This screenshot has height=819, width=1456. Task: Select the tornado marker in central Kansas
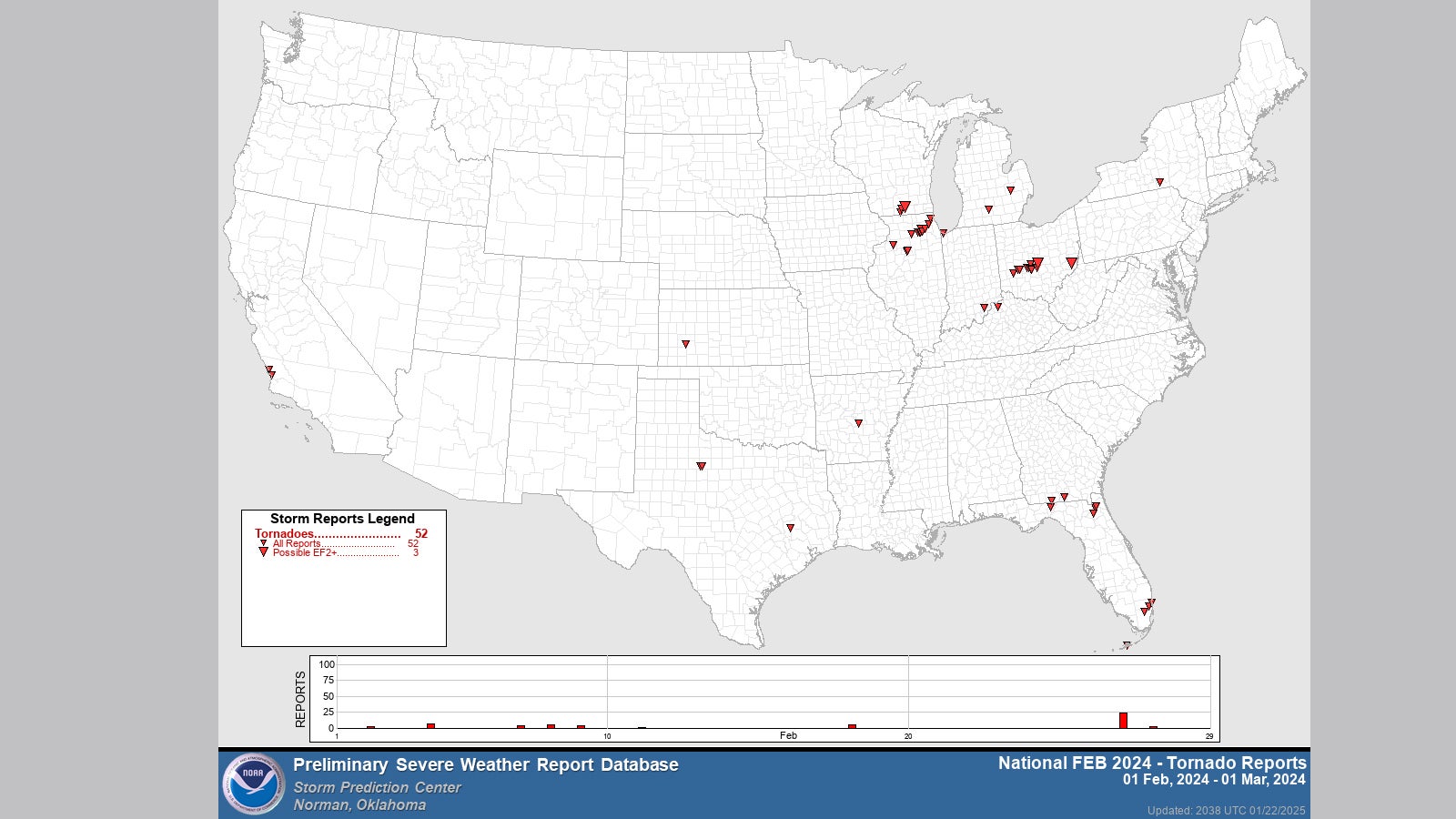(684, 344)
